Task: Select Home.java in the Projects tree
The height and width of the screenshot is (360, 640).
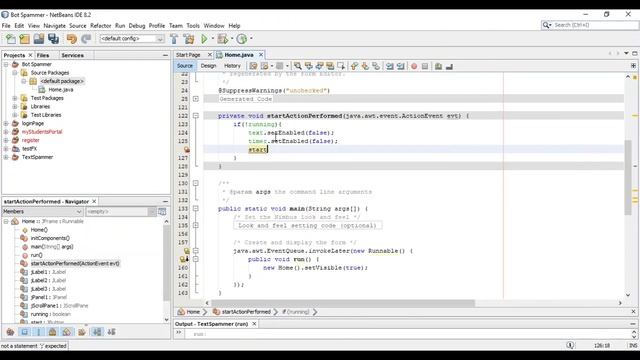Action: [x=61, y=90]
